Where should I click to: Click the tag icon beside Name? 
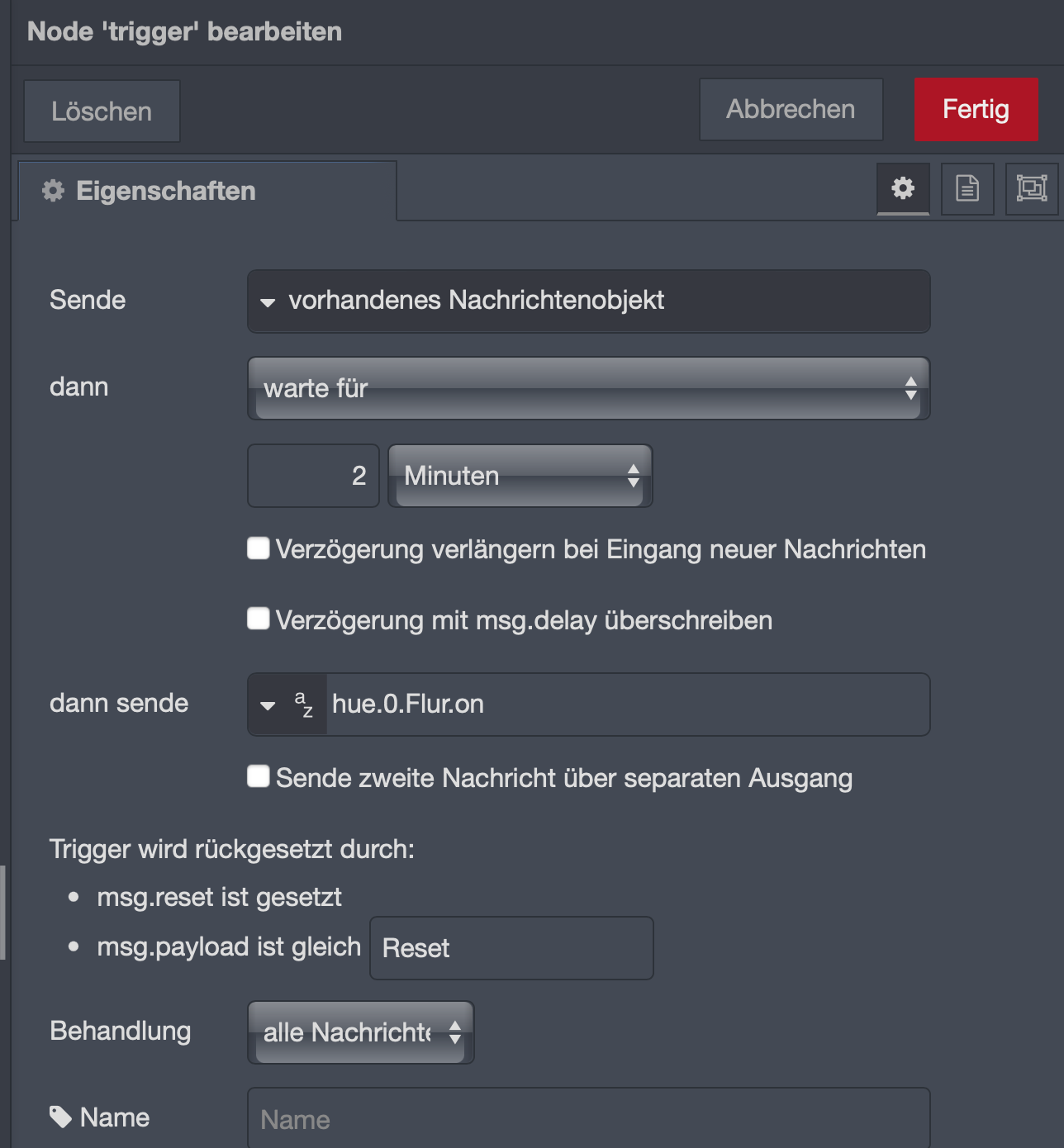[60, 1117]
